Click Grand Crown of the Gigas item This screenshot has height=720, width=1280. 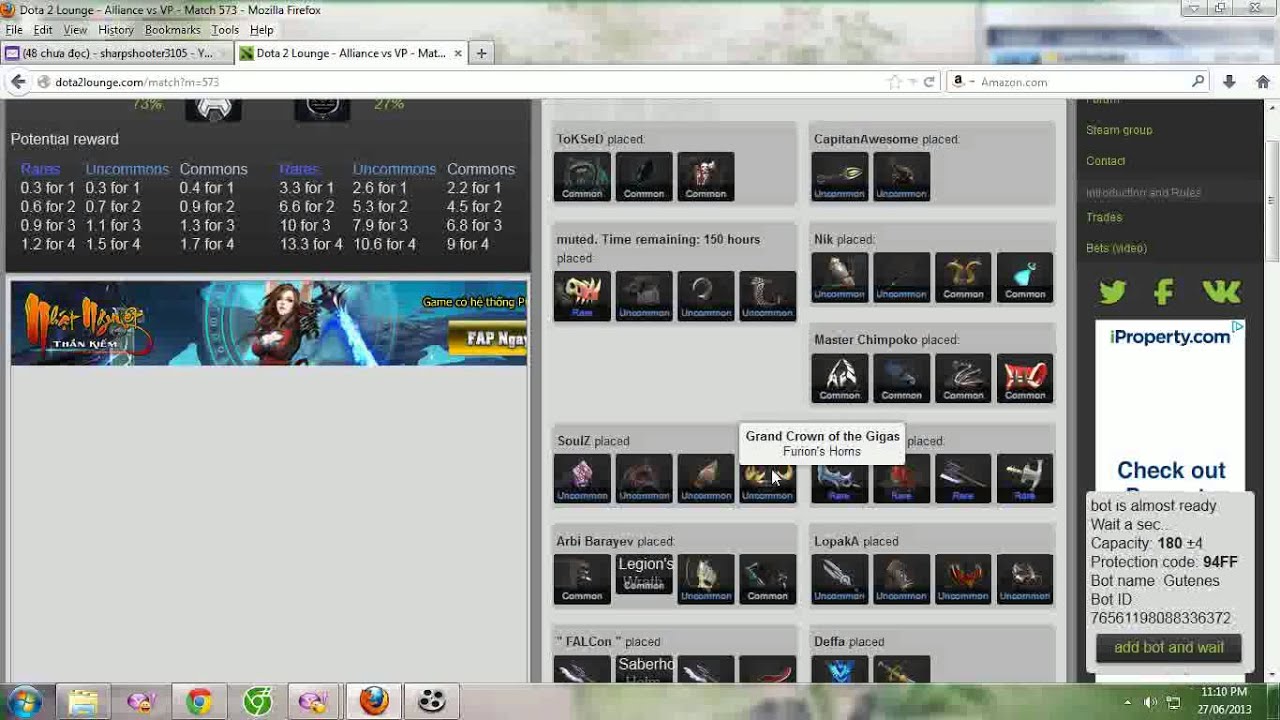(768, 479)
